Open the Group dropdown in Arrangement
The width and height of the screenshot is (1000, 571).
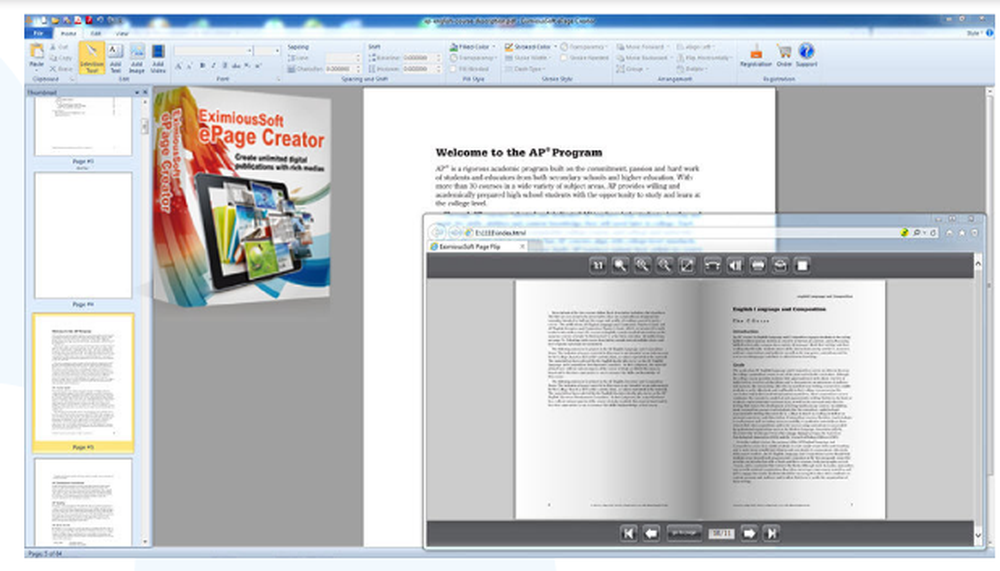tap(631, 68)
